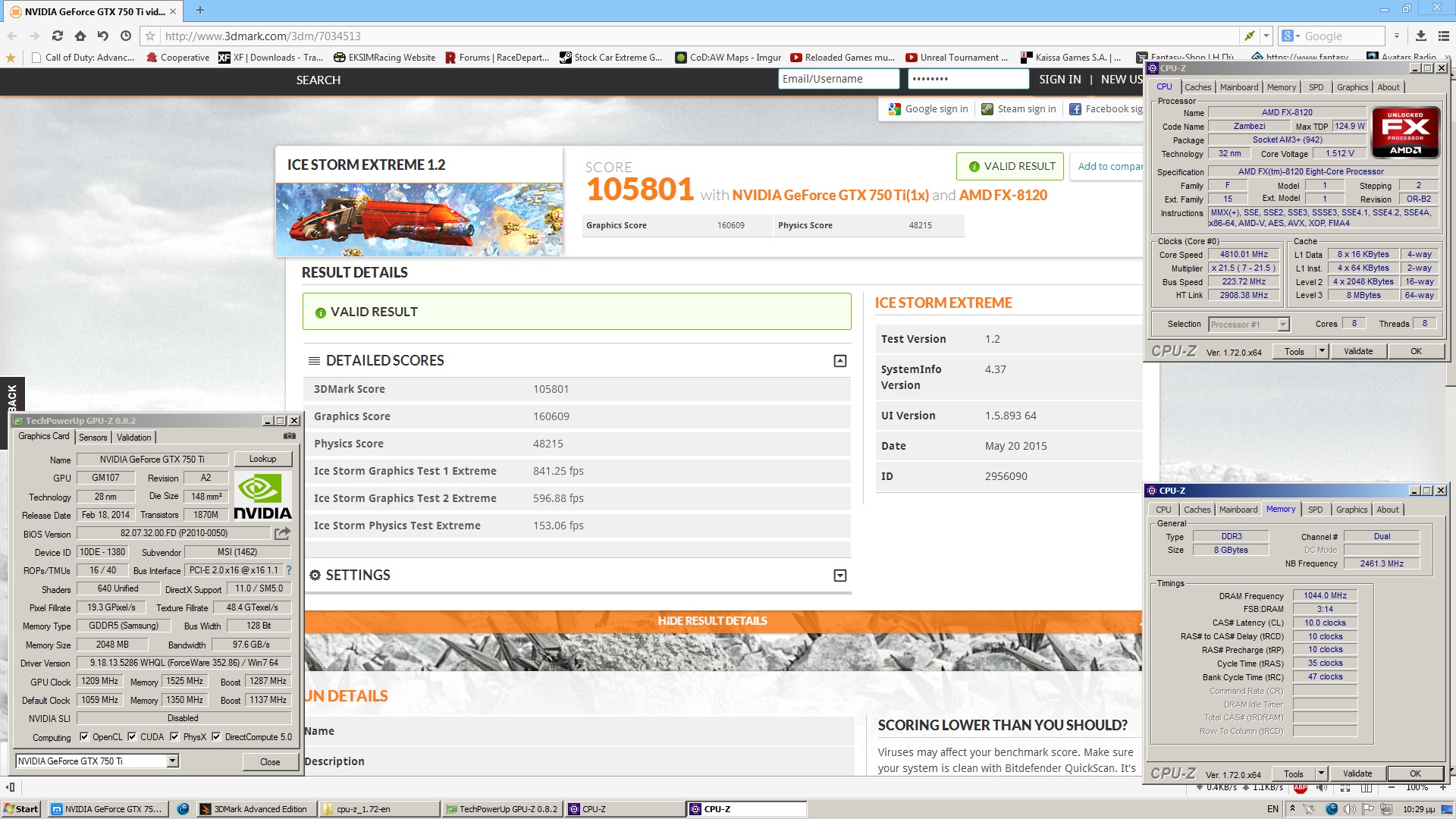Click the AMD FX-8120 link in score line
1456x819 pixels.
[x=1003, y=195]
